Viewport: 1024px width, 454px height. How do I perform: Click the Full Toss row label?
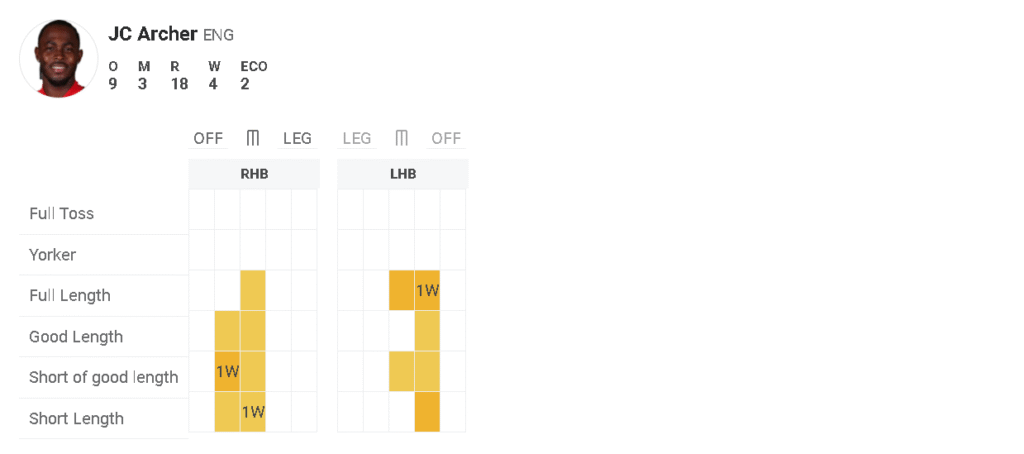click(62, 214)
